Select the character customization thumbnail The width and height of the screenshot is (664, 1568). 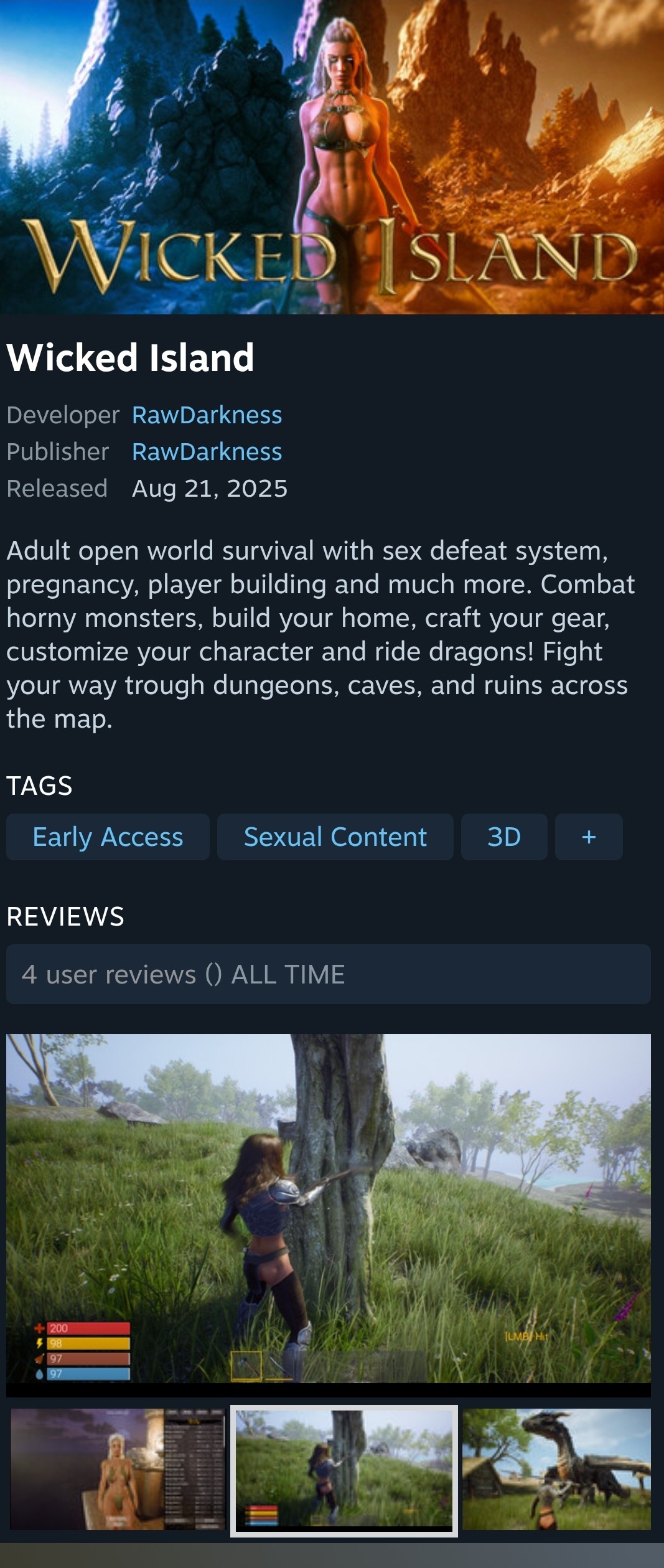(x=118, y=1469)
